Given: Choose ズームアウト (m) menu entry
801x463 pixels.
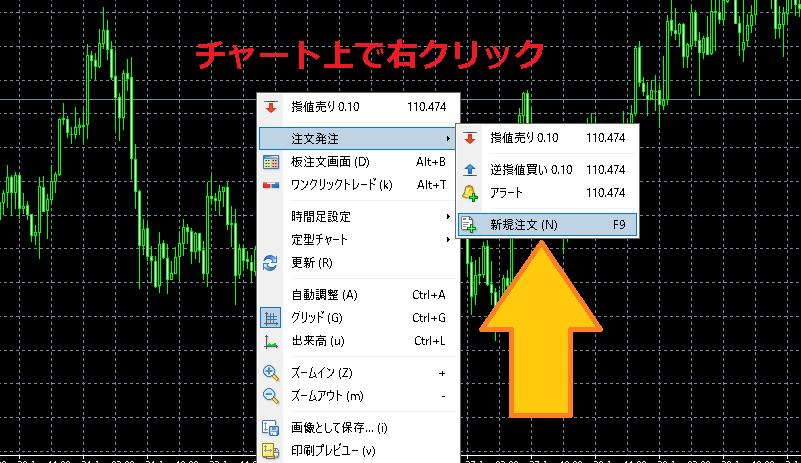Looking at the screenshot, I should 358,396.
